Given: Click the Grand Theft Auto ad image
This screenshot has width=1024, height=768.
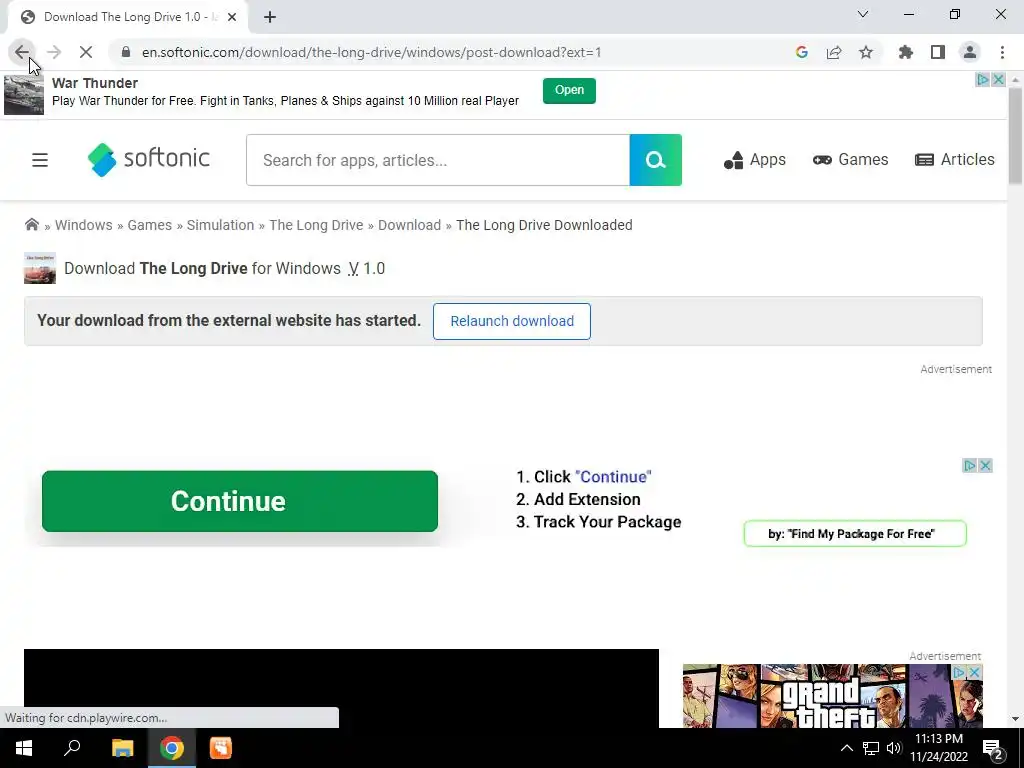Looking at the screenshot, I should tap(833, 696).
